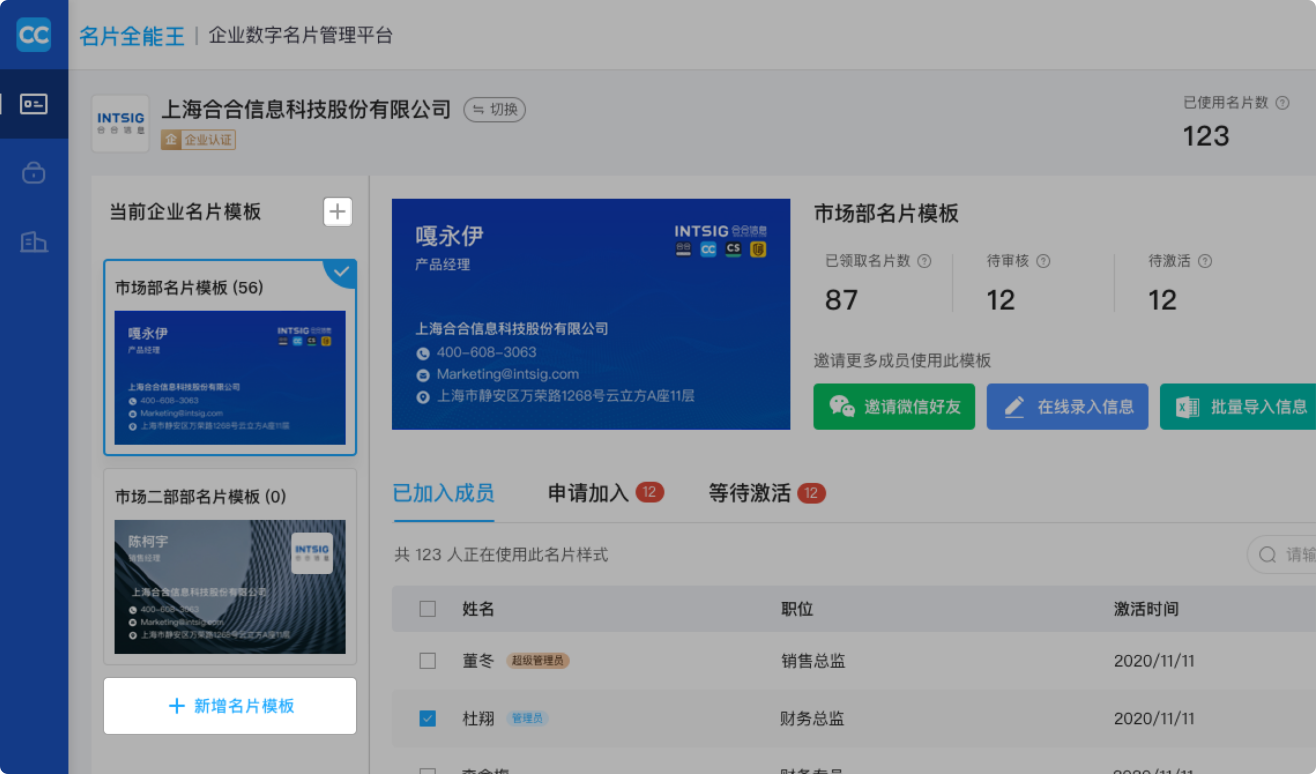
Task: Click the 管理员 tag beside 杜翔
Action: click(x=527, y=718)
